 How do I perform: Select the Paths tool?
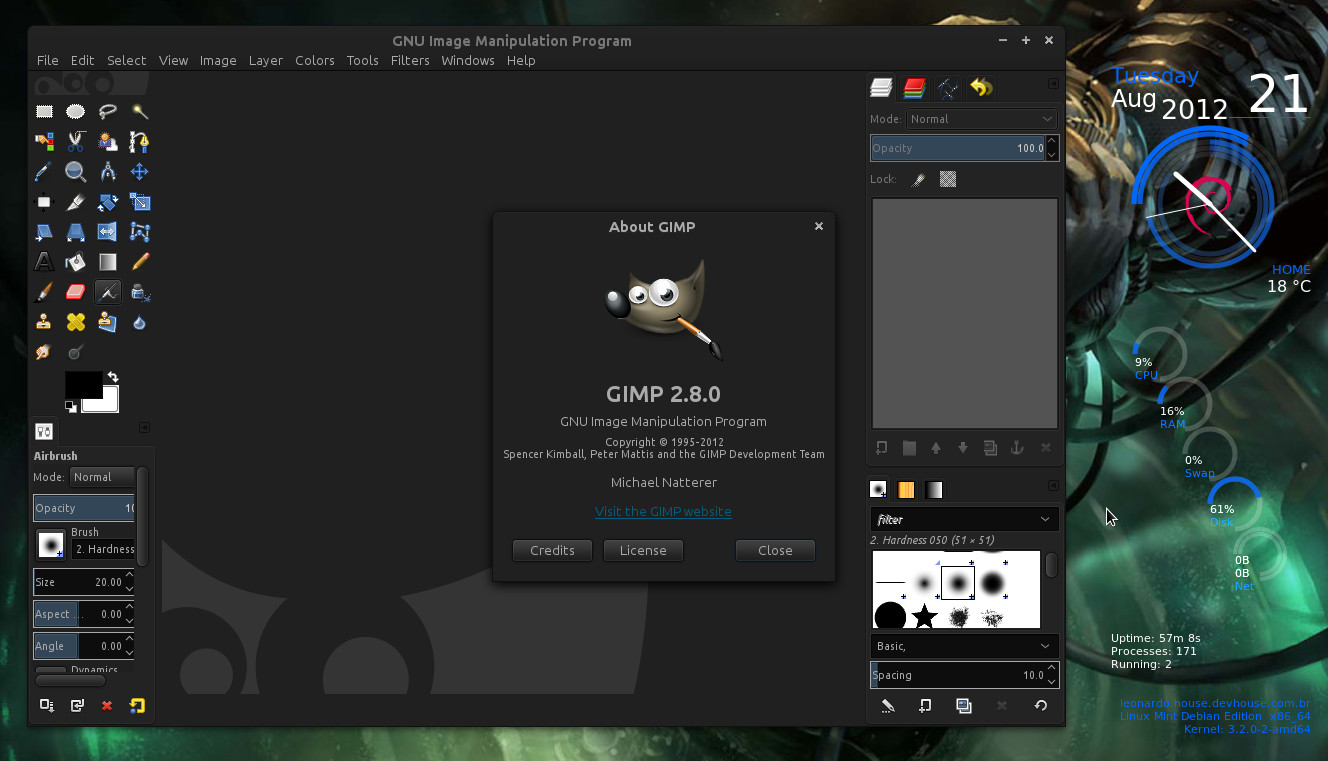coord(140,142)
